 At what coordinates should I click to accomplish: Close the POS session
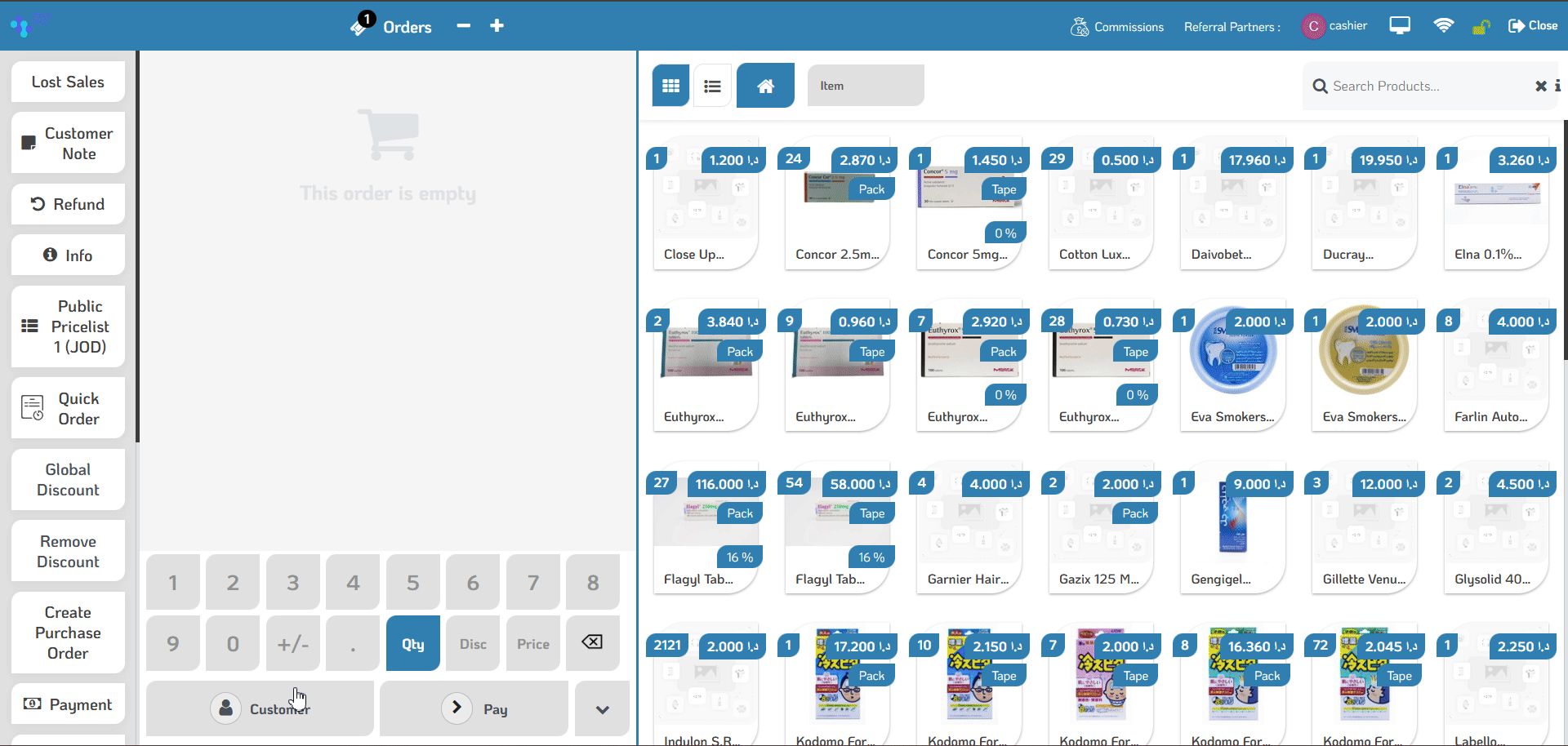[1533, 26]
